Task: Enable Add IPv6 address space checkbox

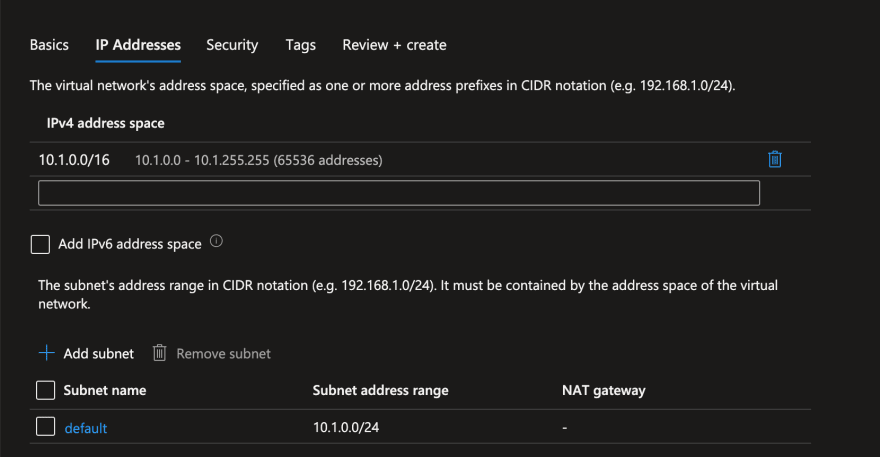Action: (40, 244)
